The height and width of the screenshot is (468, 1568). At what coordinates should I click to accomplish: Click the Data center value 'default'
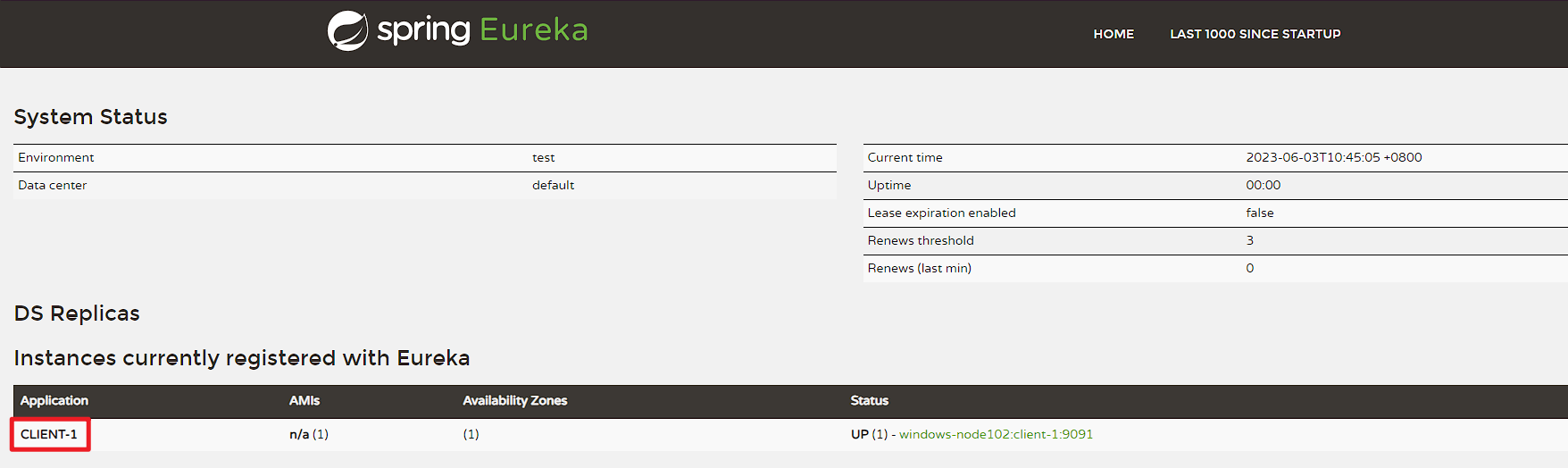(553, 185)
